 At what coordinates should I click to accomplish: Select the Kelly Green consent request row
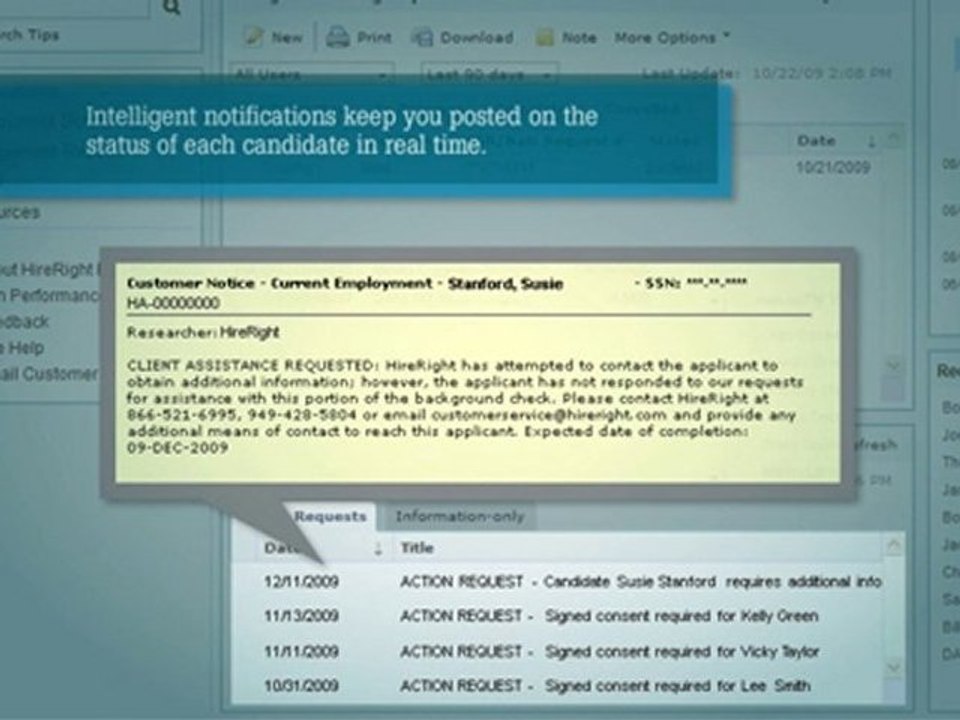point(558,615)
